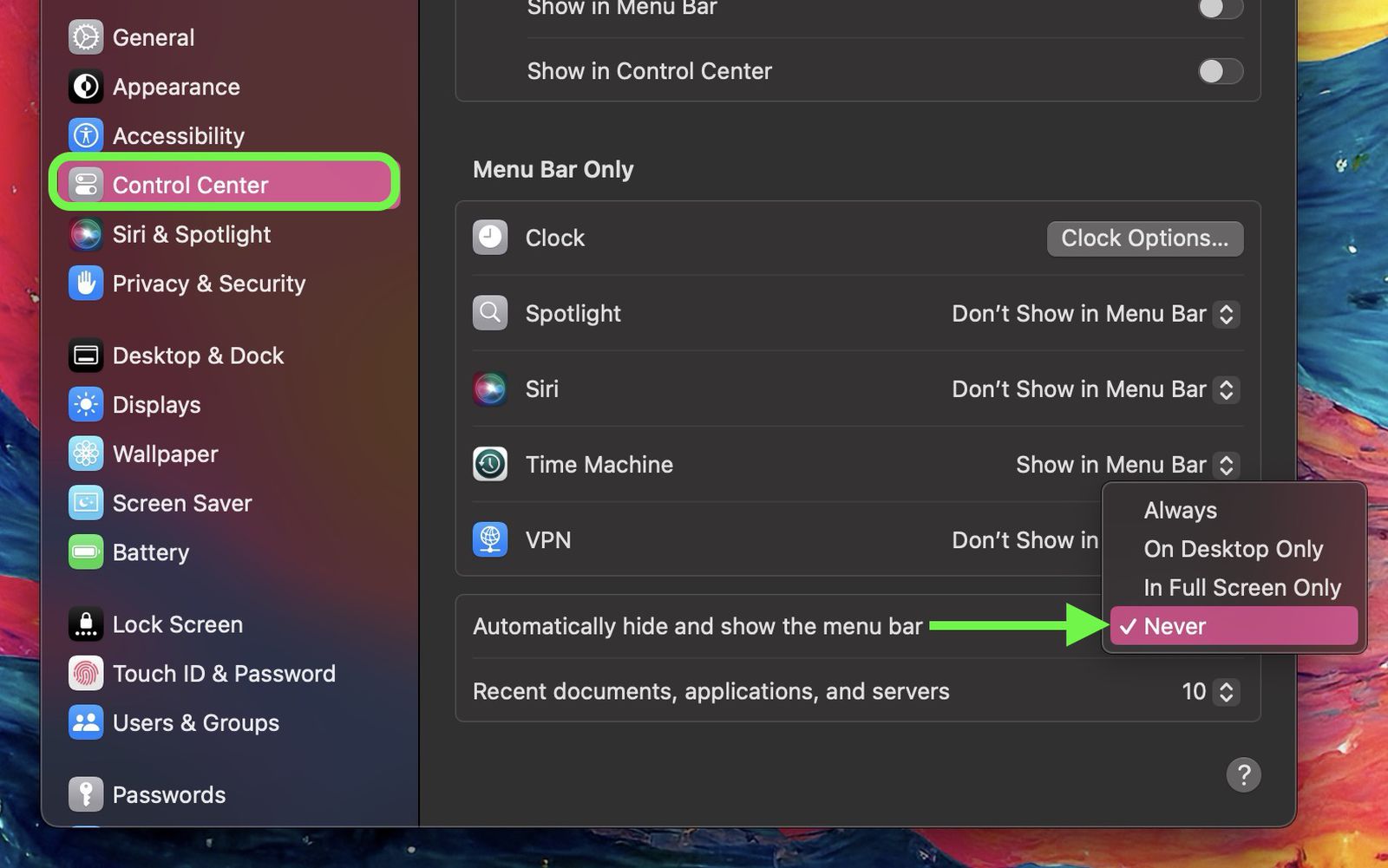Open the Time Machine Show in Menu Bar dropdown
1388x868 pixels.
click(x=1226, y=465)
